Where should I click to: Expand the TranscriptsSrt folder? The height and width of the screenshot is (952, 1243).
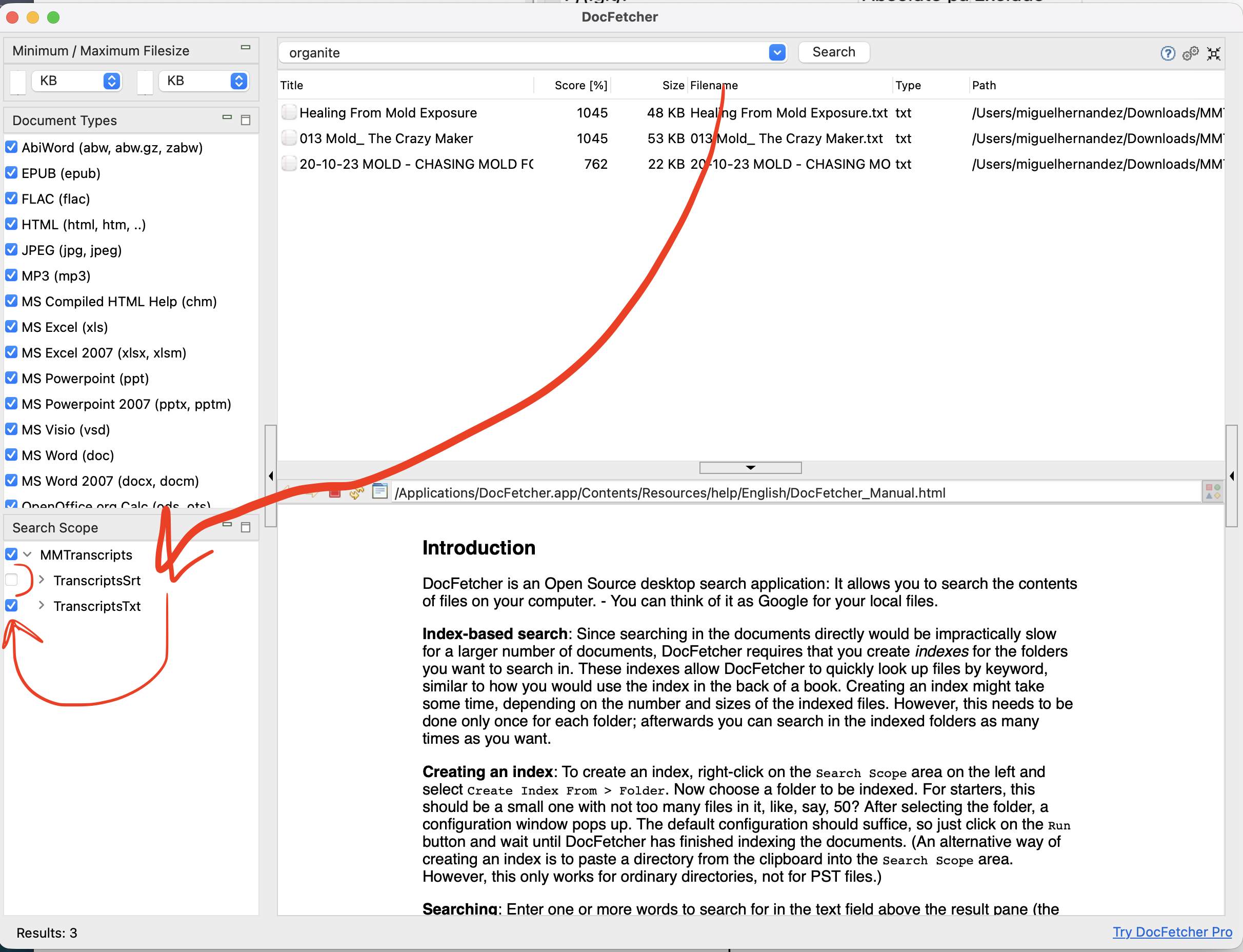coord(42,580)
